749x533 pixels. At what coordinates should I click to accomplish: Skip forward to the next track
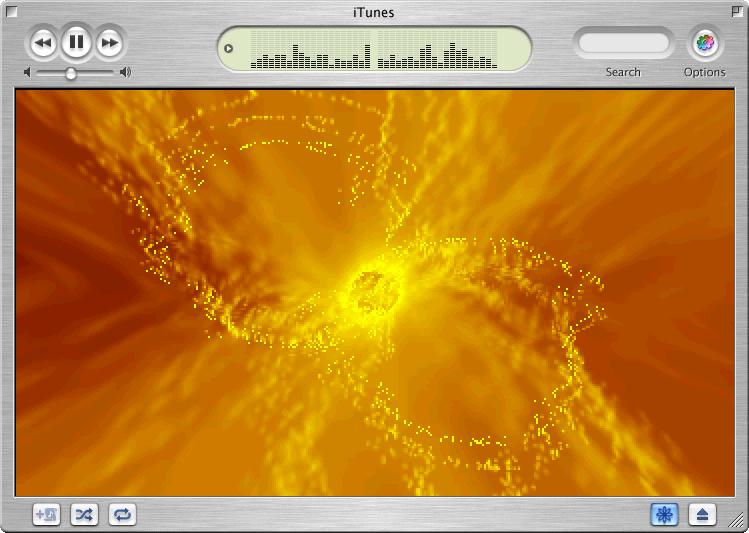pos(110,43)
